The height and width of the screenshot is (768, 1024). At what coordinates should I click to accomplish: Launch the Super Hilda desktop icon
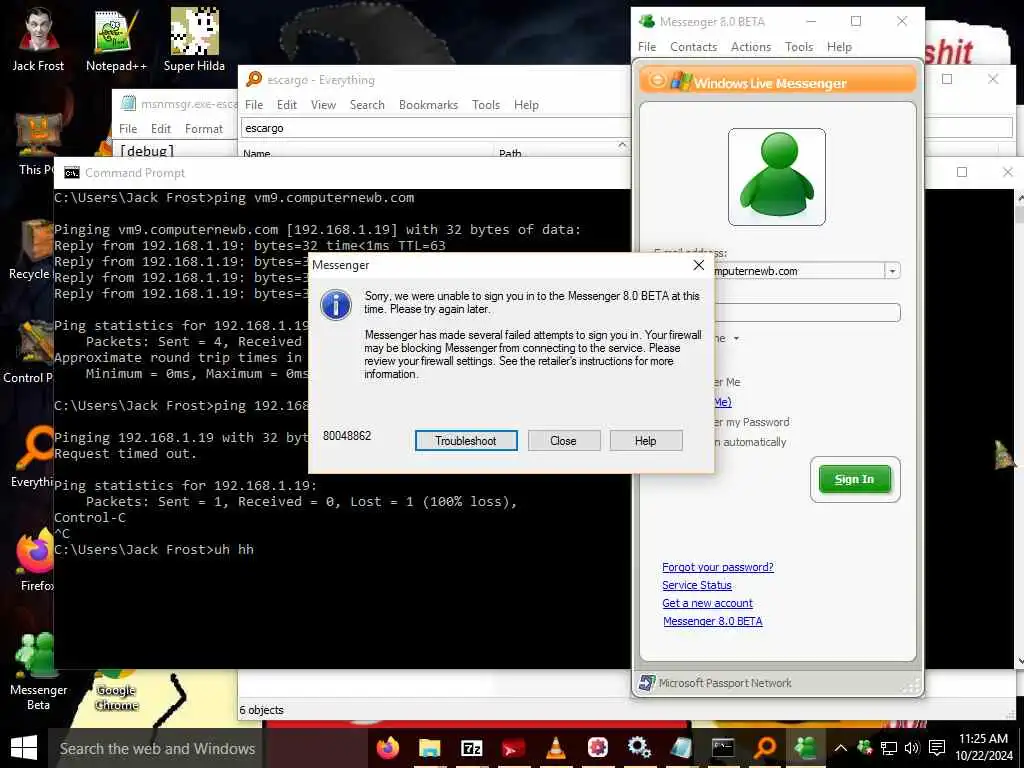pyautogui.click(x=194, y=39)
